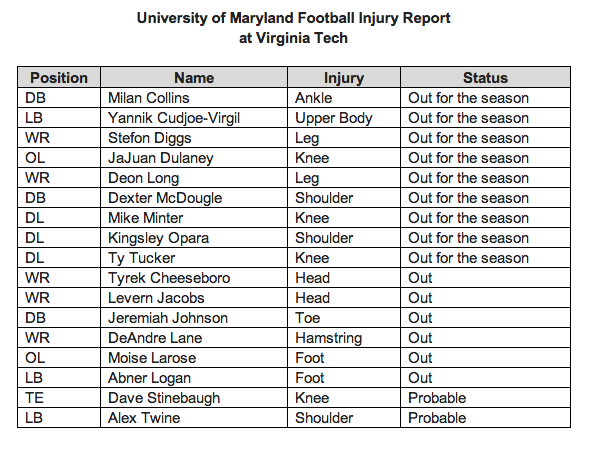Click the Name column header
This screenshot has width=591, height=455.
click(194, 78)
